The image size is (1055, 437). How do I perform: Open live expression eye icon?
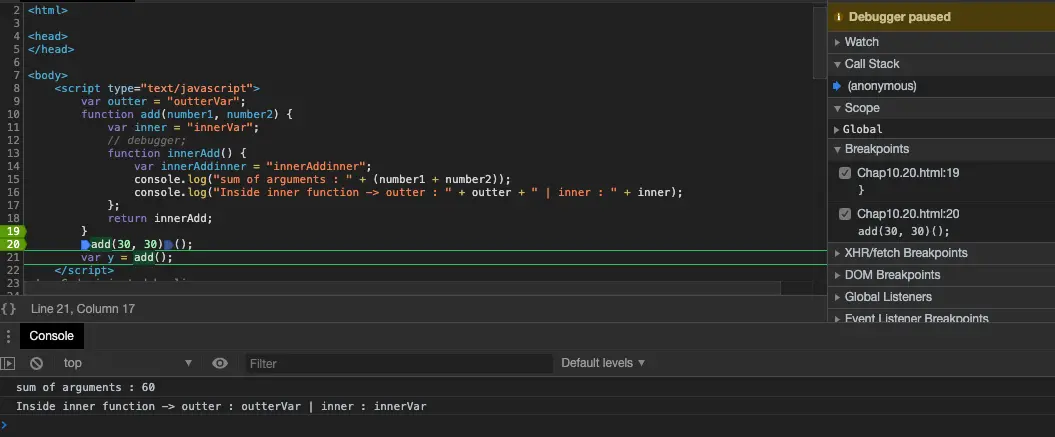(x=220, y=363)
